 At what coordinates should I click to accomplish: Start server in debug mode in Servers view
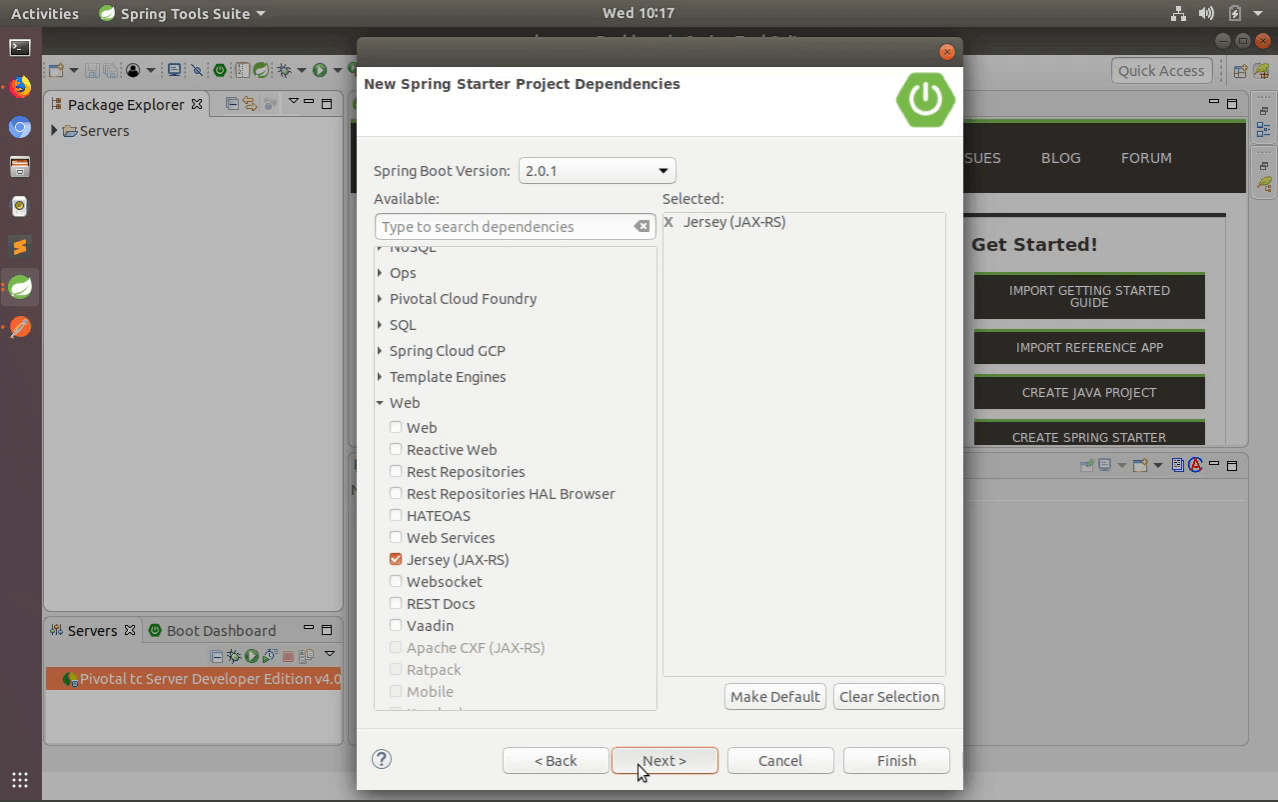point(234,656)
